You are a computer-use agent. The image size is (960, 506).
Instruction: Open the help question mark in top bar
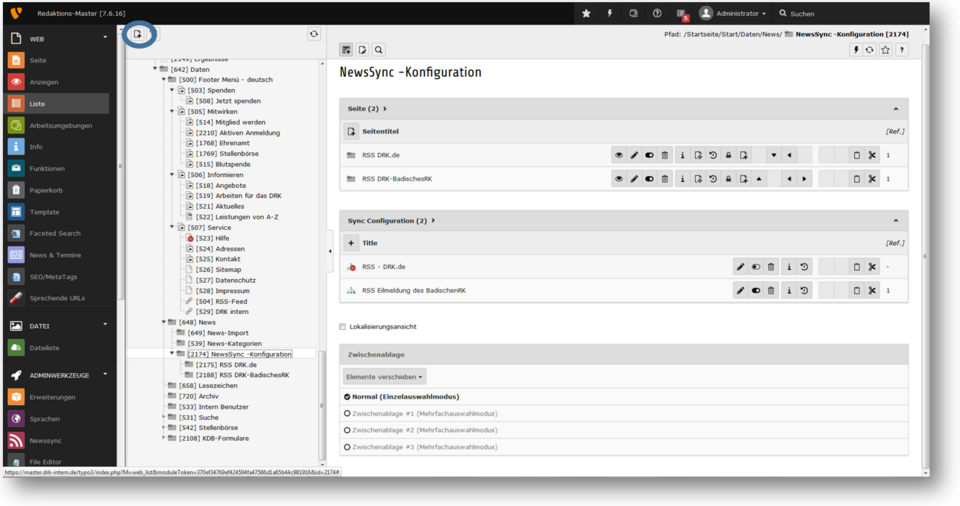(x=657, y=13)
